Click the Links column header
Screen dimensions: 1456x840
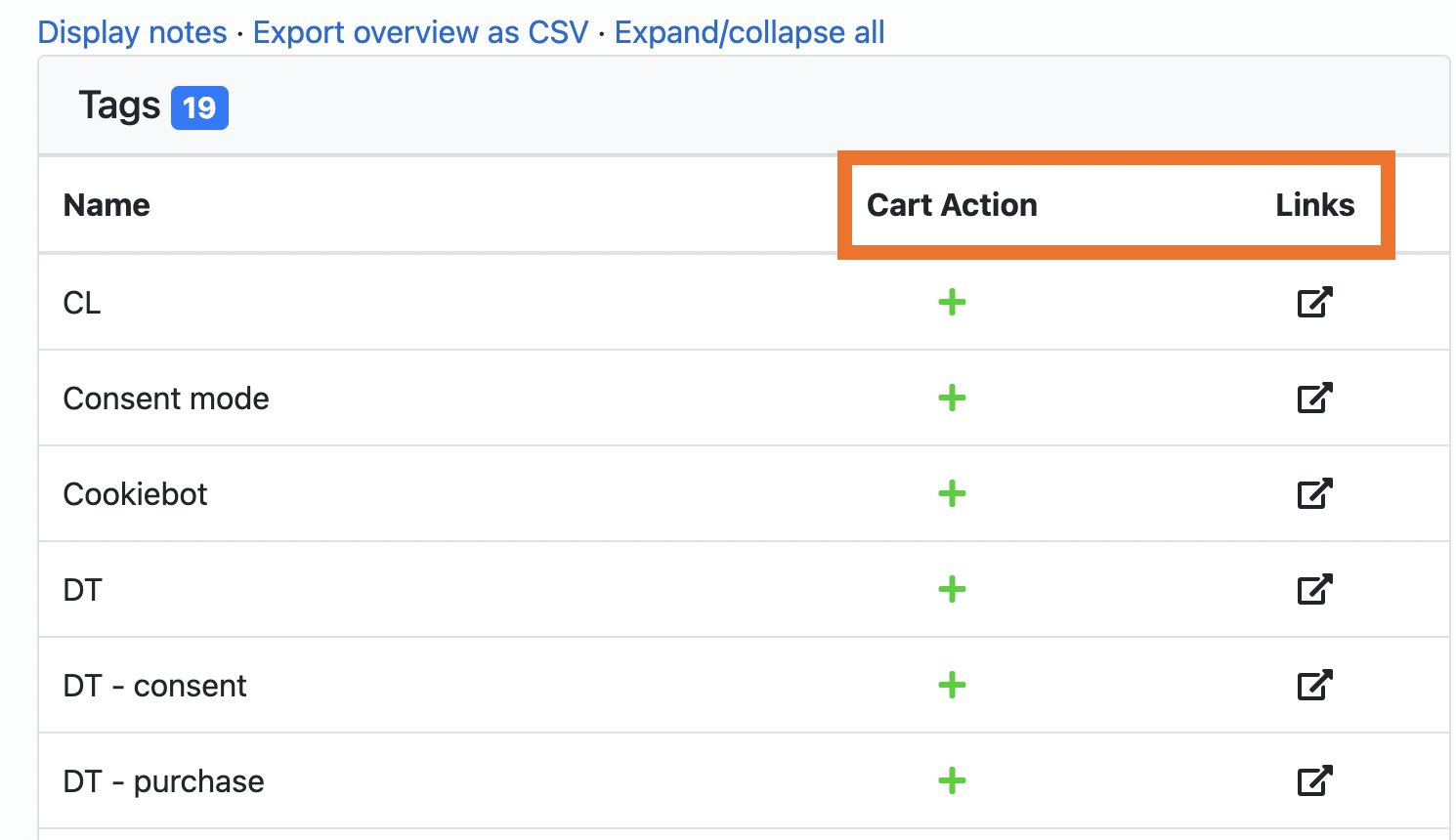[x=1313, y=205]
